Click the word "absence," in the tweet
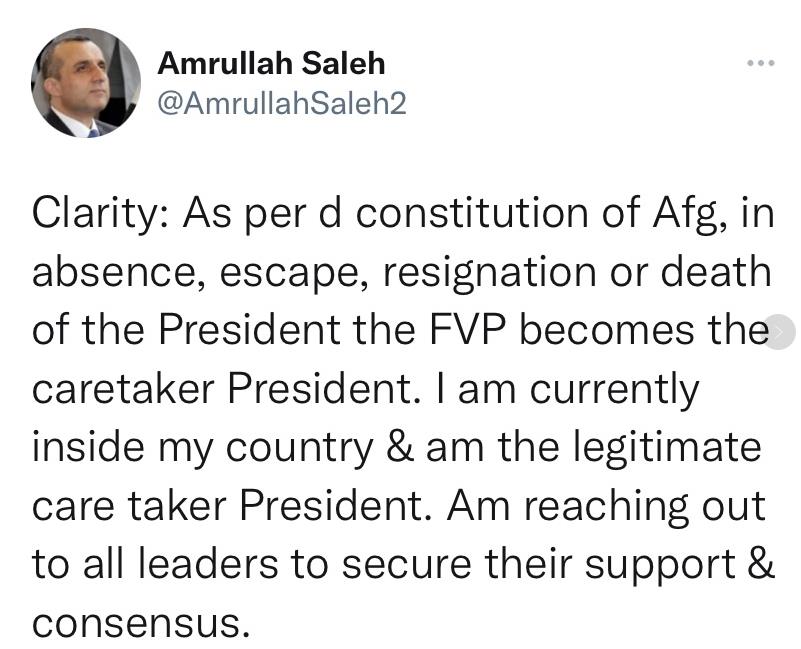This screenshot has height=649, width=801. point(107,272)
